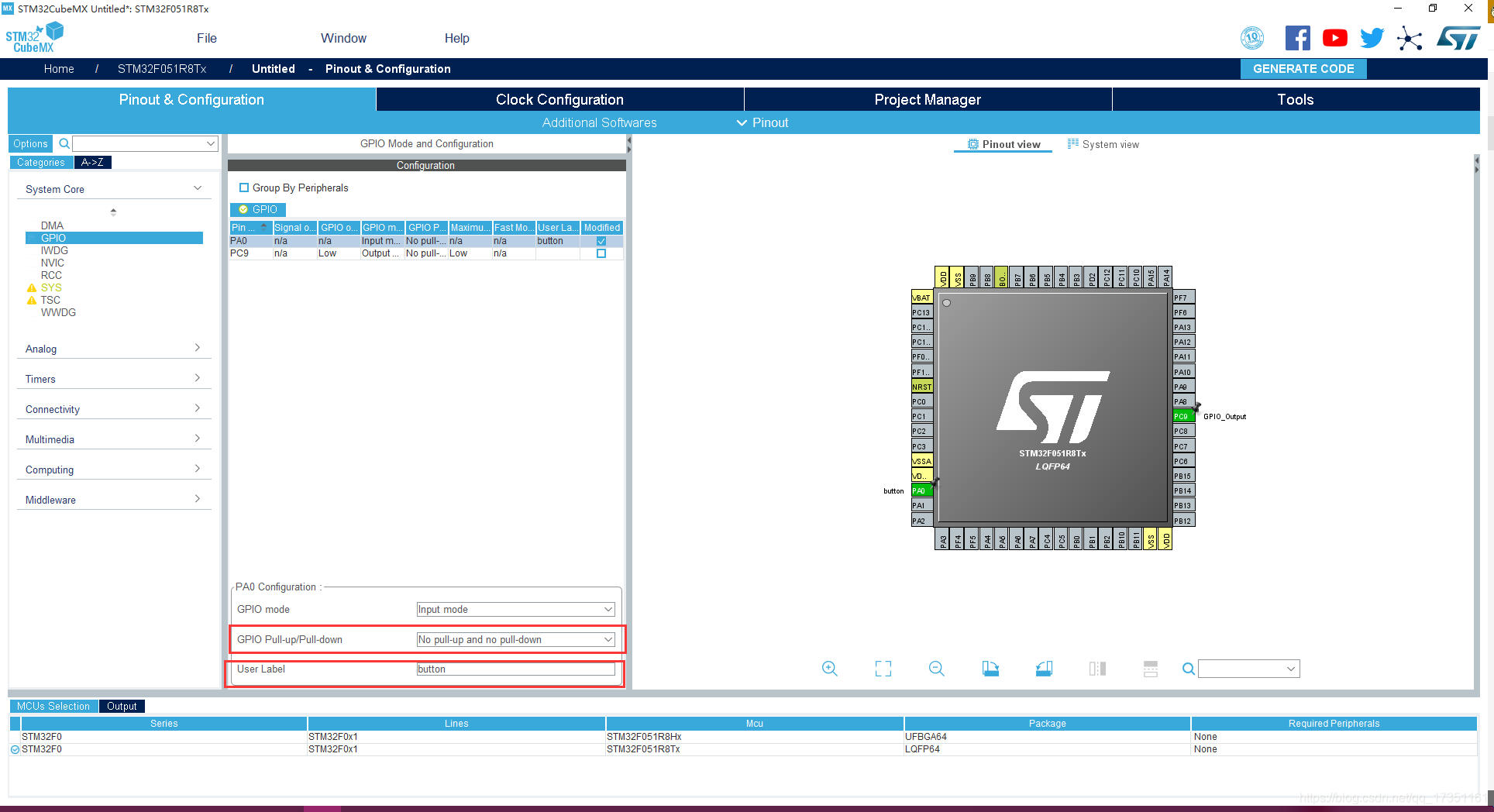Open the Facebook icon link

(1298, 38)
